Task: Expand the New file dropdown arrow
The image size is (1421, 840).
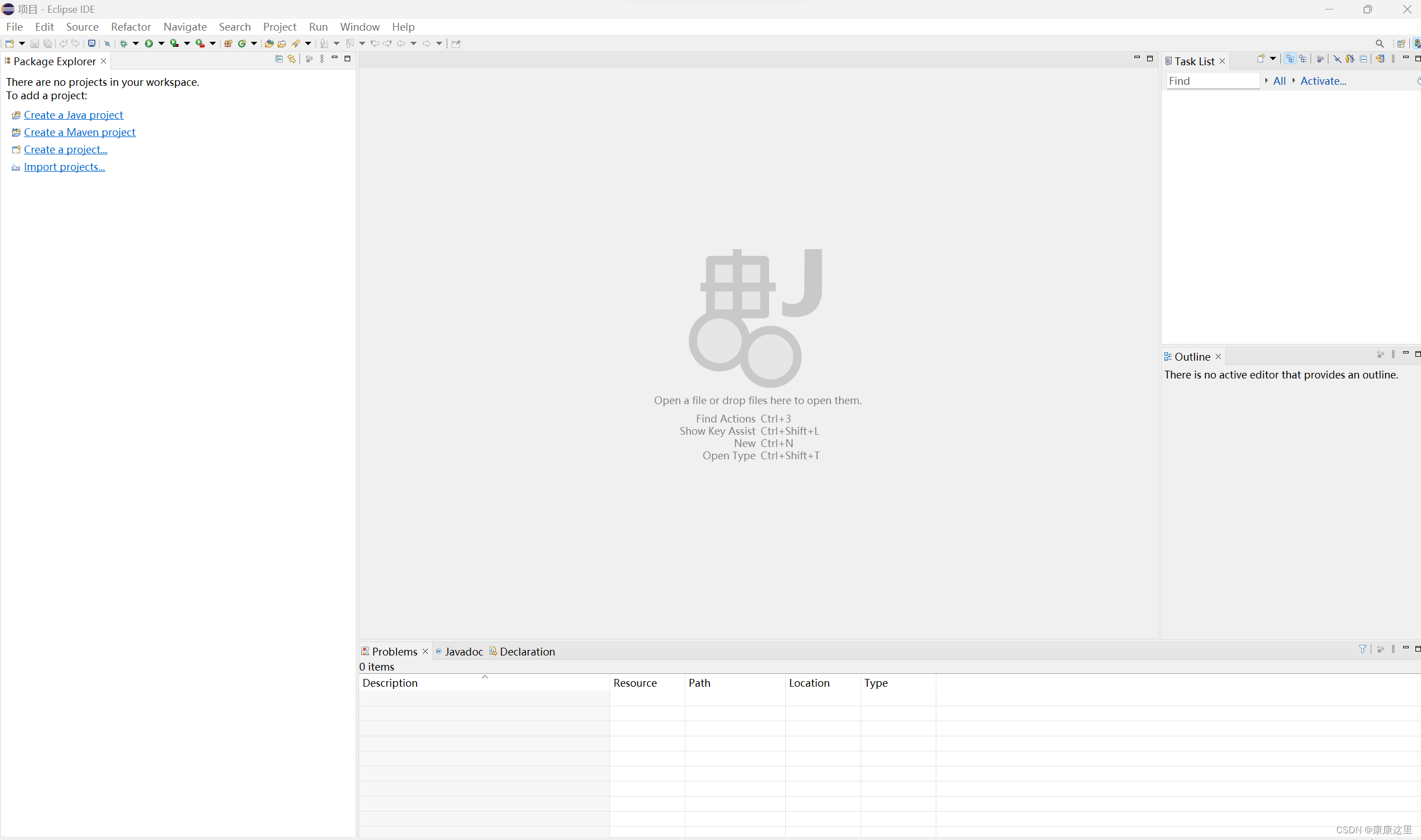Action: [x=22, y=43]
